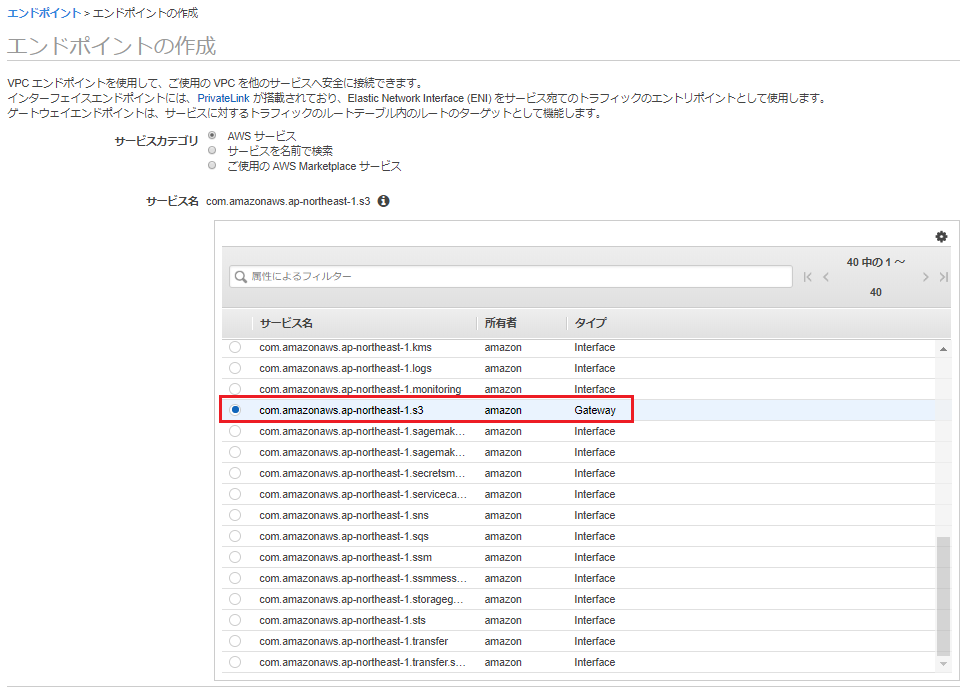Focus the 属性によるフィルター search field
The width and height of the screenshot is (977, 696).
511,277
